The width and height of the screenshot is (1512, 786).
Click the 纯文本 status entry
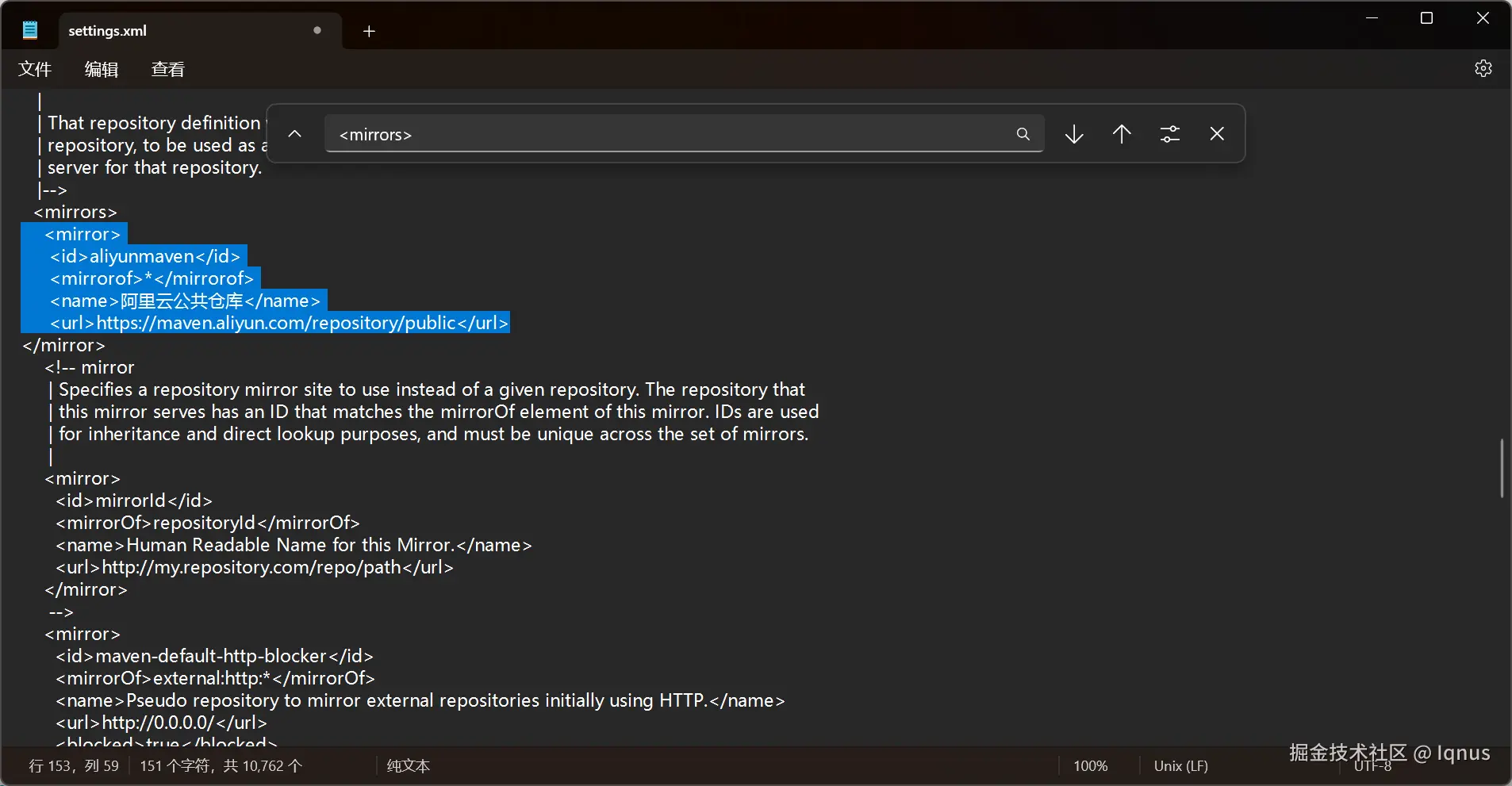pos(409,766)
